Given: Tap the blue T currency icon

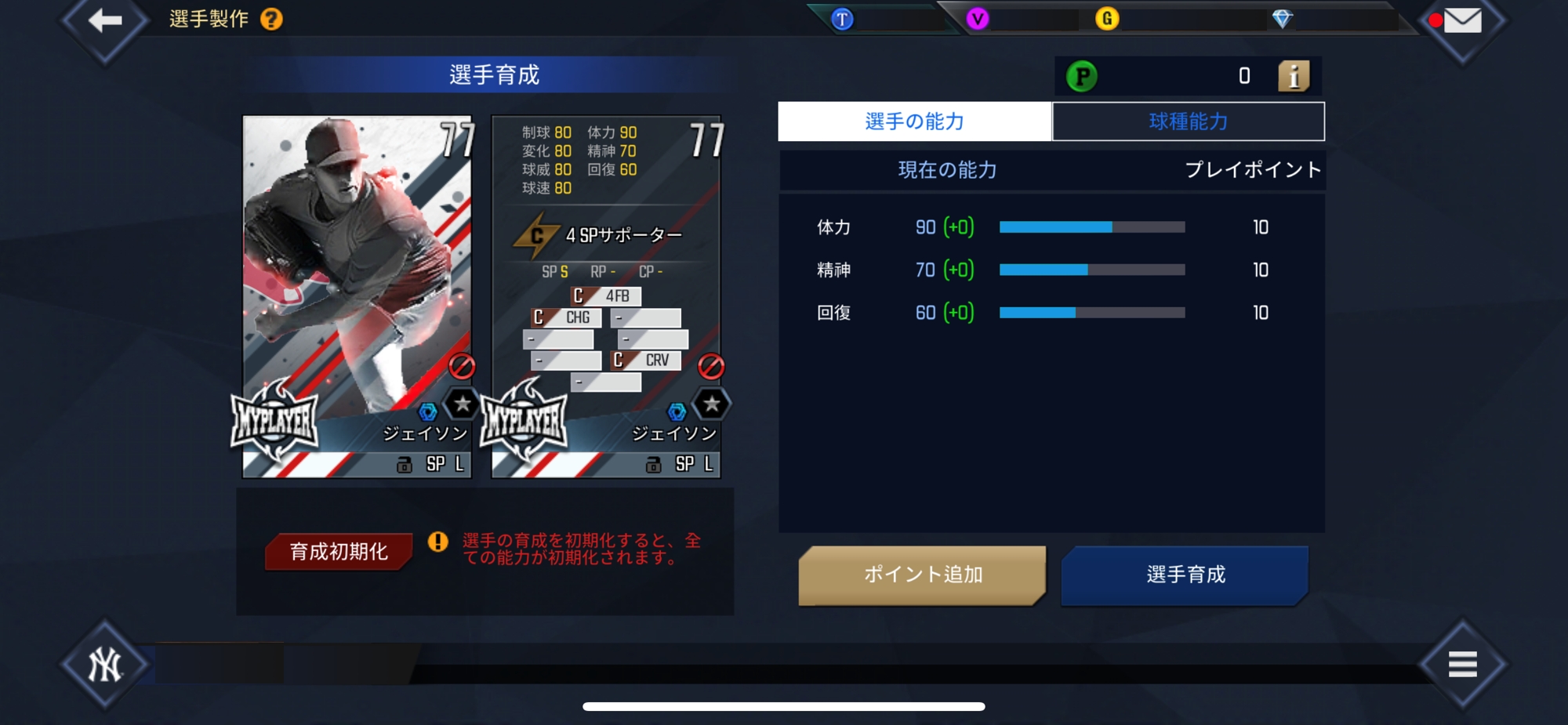Looking at the screenshot, I should tap(842, 19).
